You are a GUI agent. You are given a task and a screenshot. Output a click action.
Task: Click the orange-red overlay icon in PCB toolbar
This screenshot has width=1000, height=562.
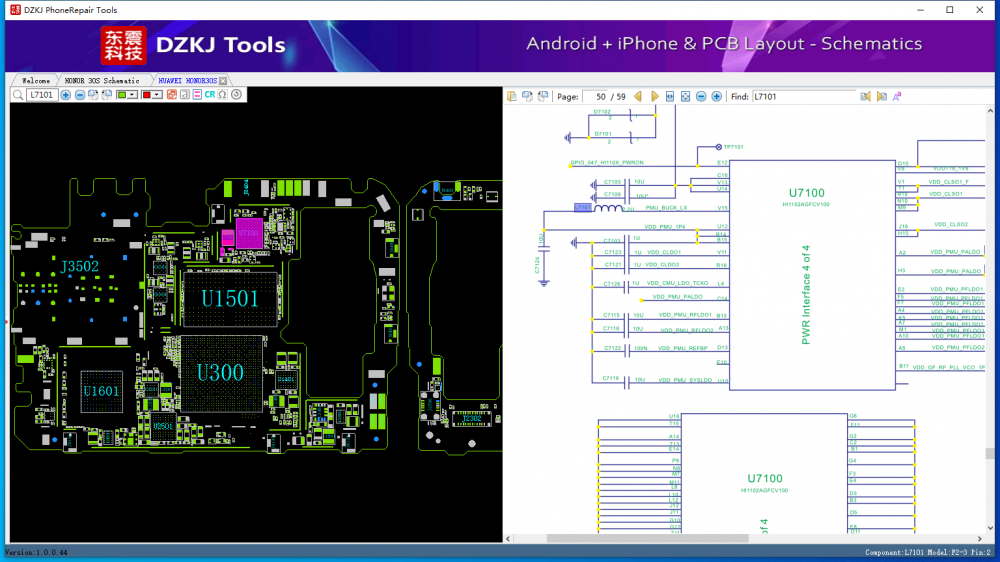[172, 95]
